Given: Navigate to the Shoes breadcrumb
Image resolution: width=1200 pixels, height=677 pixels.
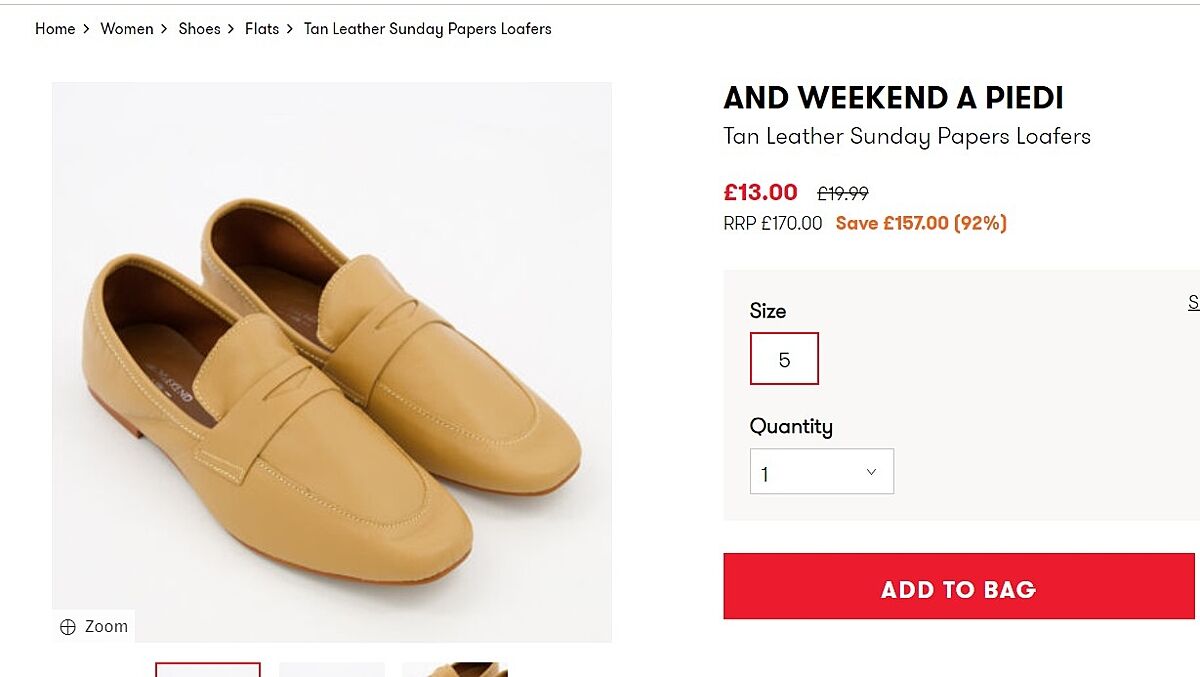Looking at the screenshot, I should pyautogui.click(x=199, y=29).
